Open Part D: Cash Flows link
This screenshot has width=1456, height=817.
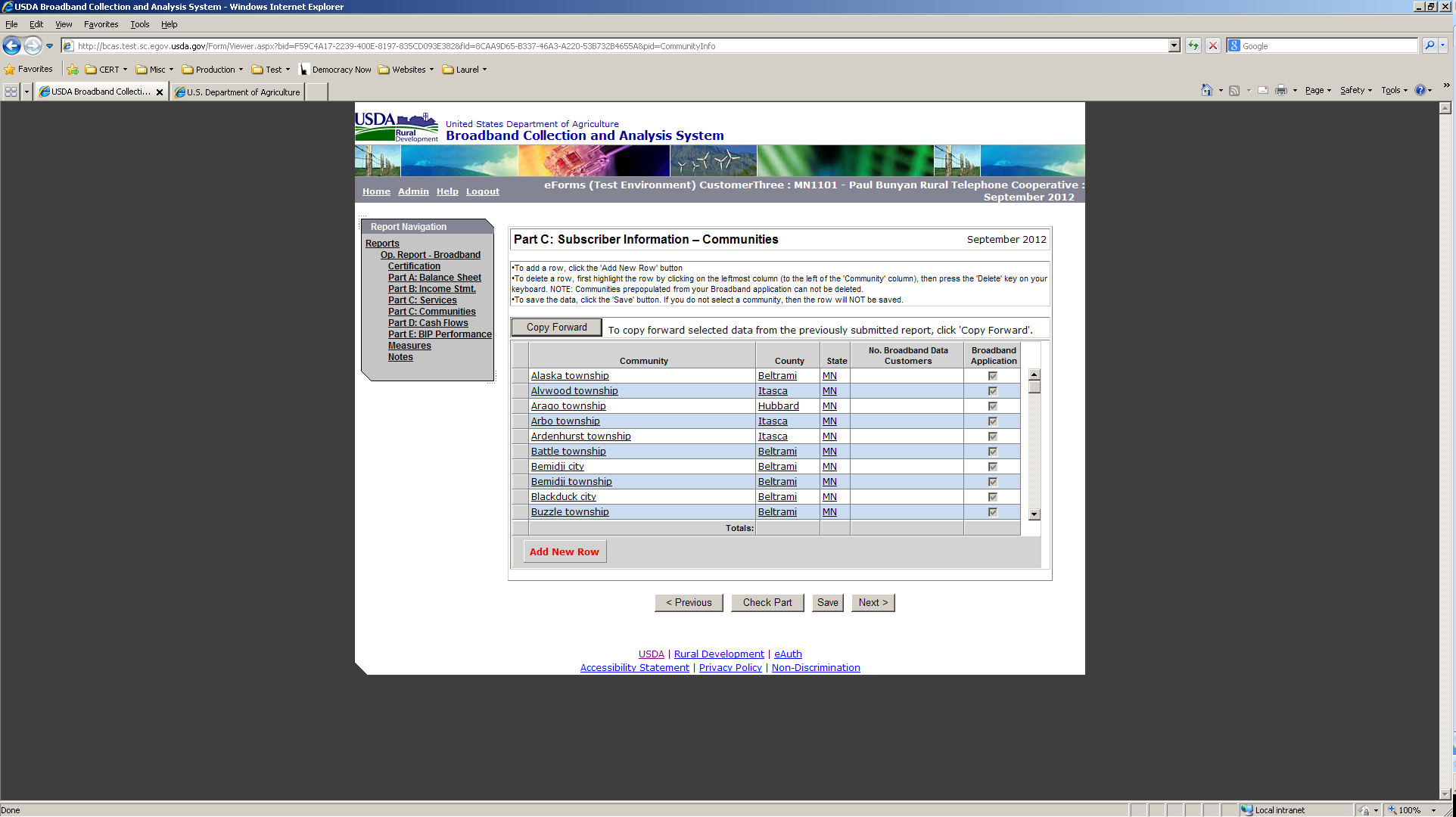(x=428, y=323)
